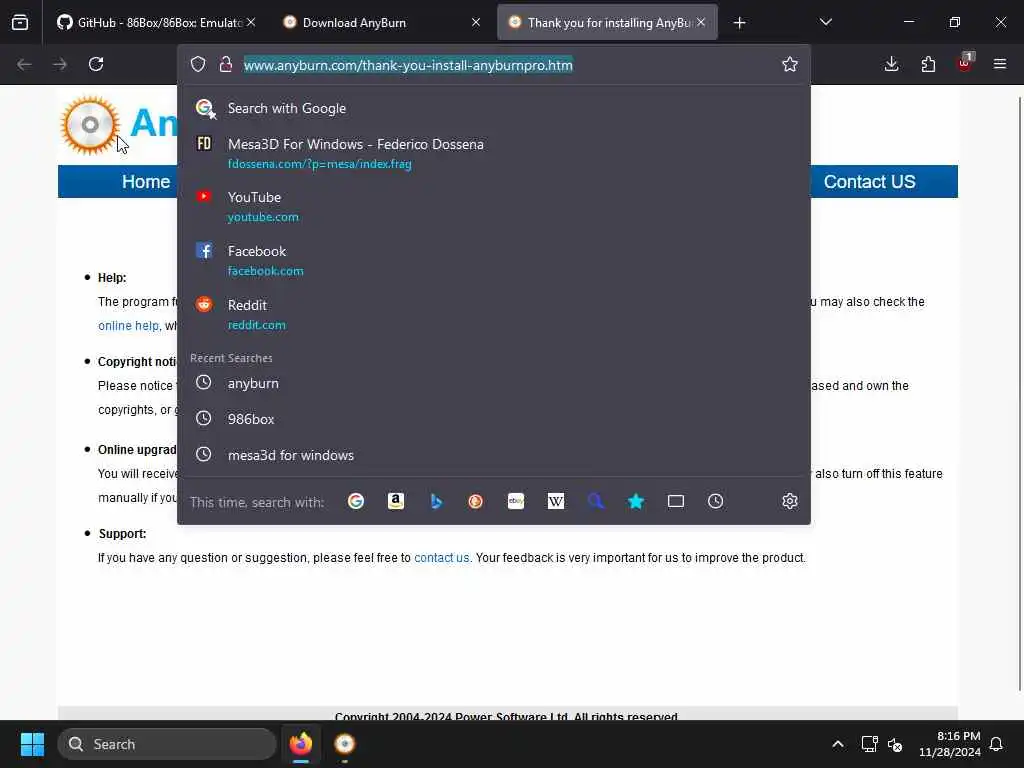The height and width of the screenshot is (768, 1024).
Task: Open the Firefox application menu
Action: click(x=1000, y=64)
